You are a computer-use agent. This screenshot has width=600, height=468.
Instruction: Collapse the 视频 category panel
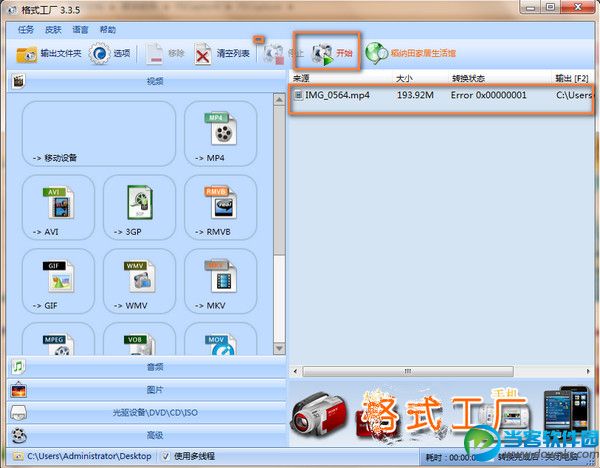[x=146, y=81]
